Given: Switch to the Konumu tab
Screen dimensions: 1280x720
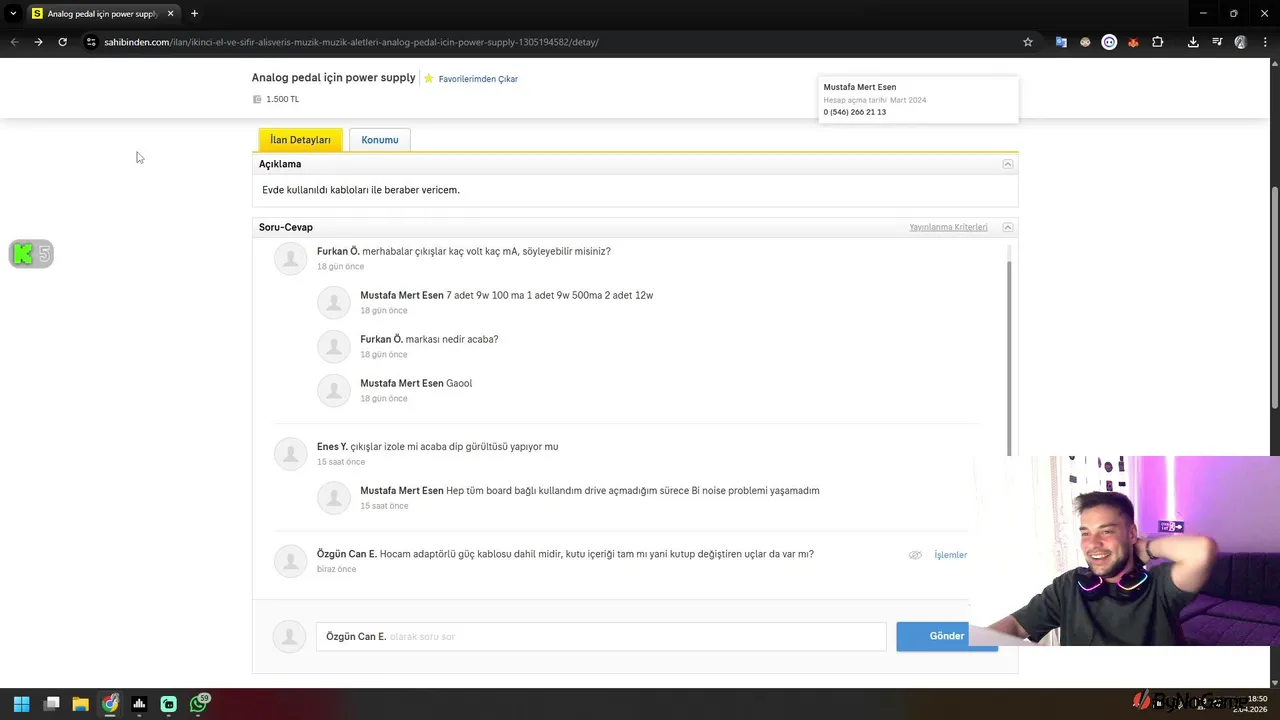Looking at the screenshot, I should tap(380, 140).
